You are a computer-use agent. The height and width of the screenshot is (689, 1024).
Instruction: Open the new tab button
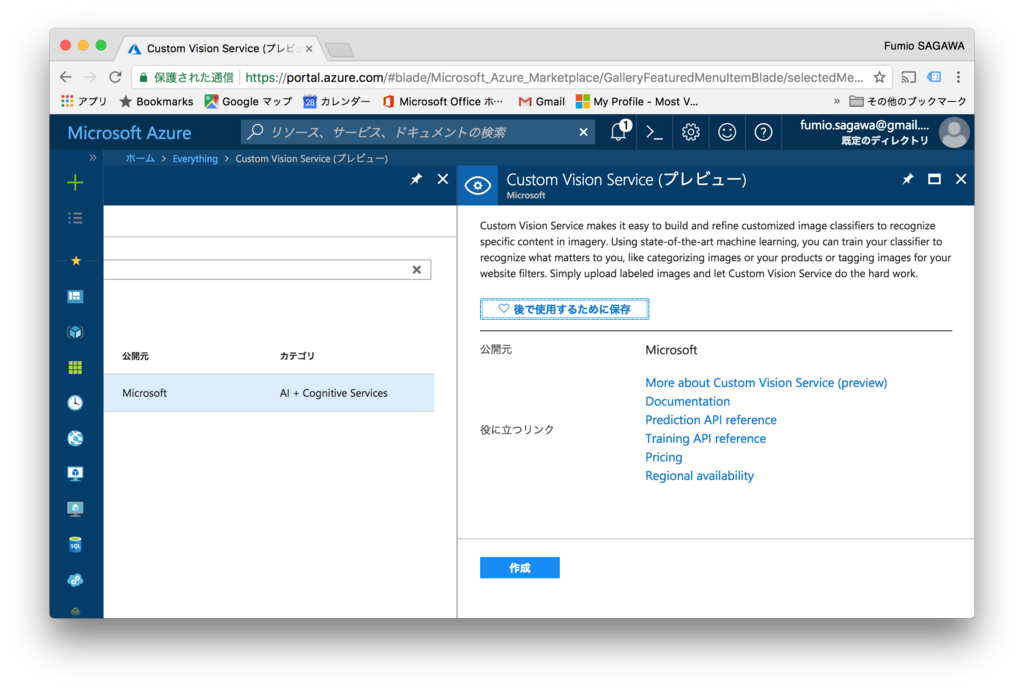coord(339,50)
